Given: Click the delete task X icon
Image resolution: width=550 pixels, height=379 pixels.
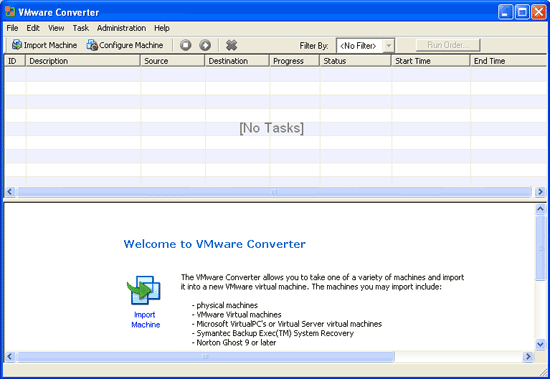Looking at the screenshot, I should pos(232,45).
